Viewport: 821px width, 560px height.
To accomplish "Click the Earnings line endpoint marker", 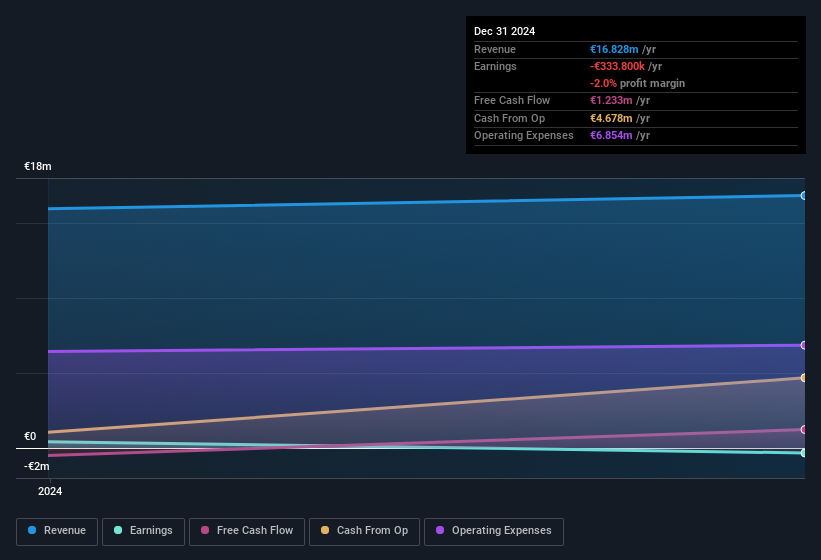I will coord(804,453).
